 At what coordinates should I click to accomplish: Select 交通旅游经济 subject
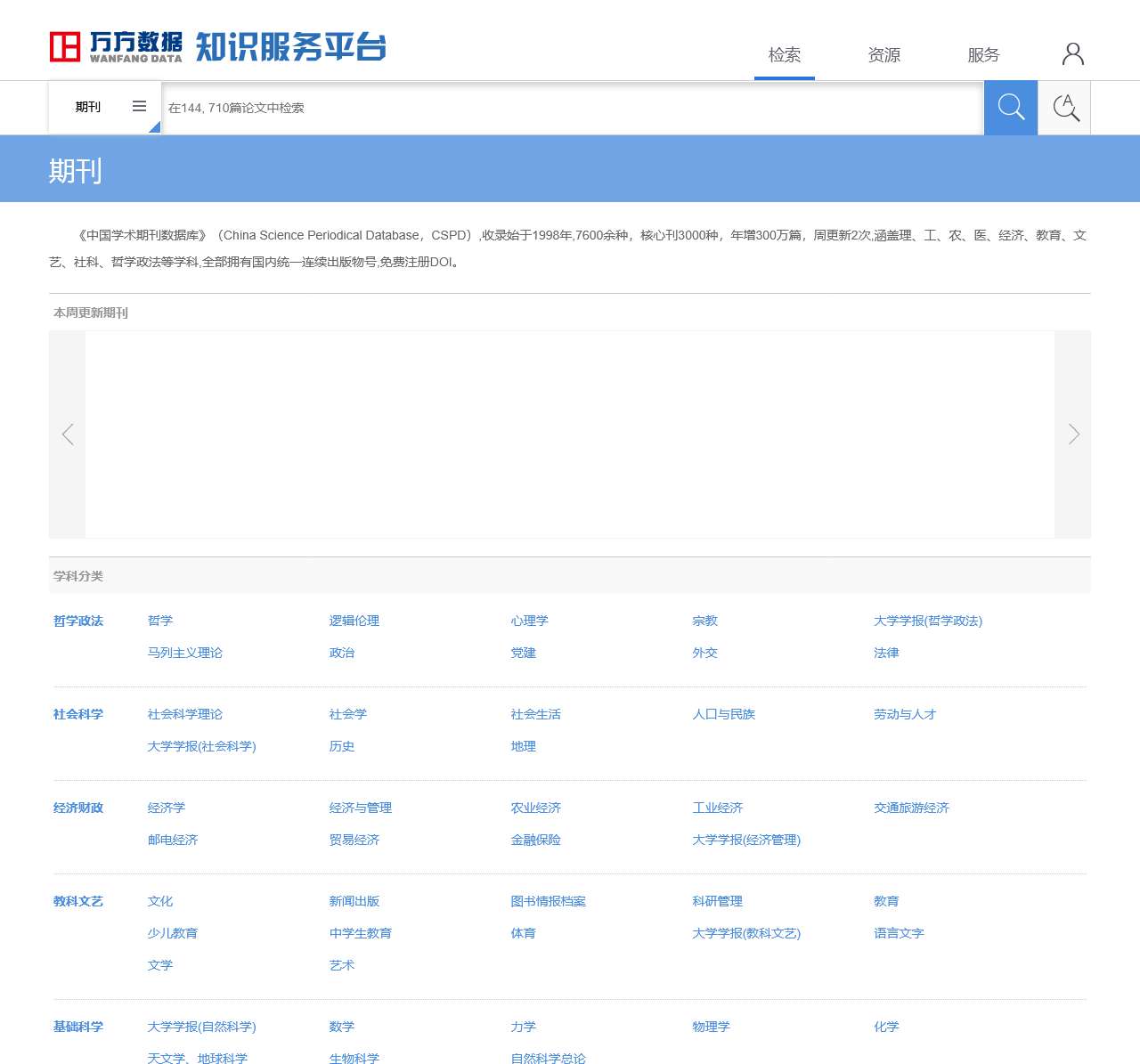tap(912, 808)
